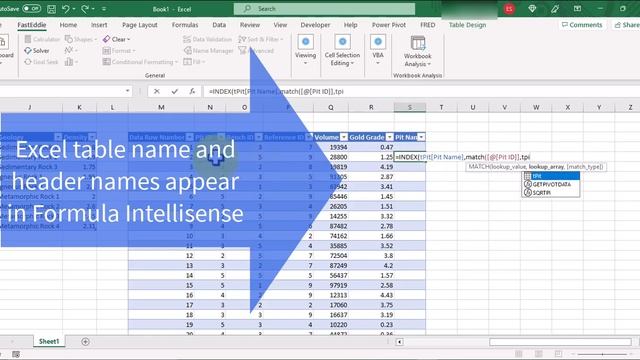
Task: Click the pen Coming Soon icon
Action: pos(555,9)
